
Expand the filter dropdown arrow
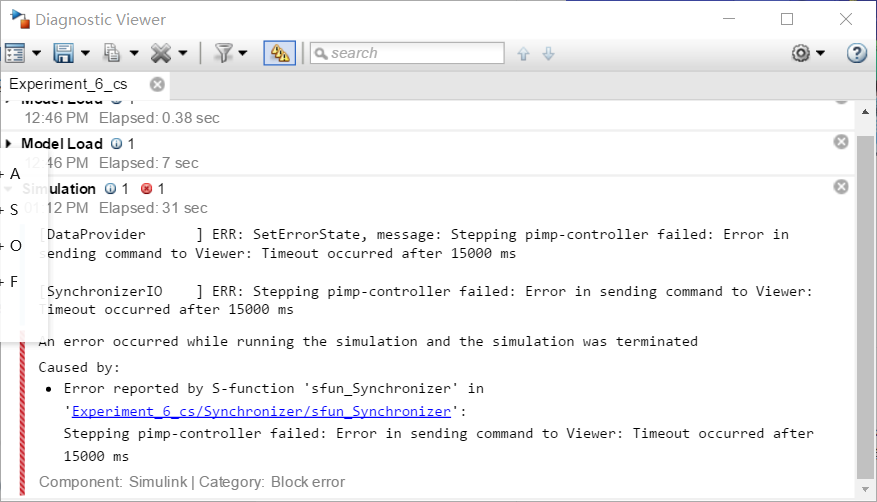[243, 53]
